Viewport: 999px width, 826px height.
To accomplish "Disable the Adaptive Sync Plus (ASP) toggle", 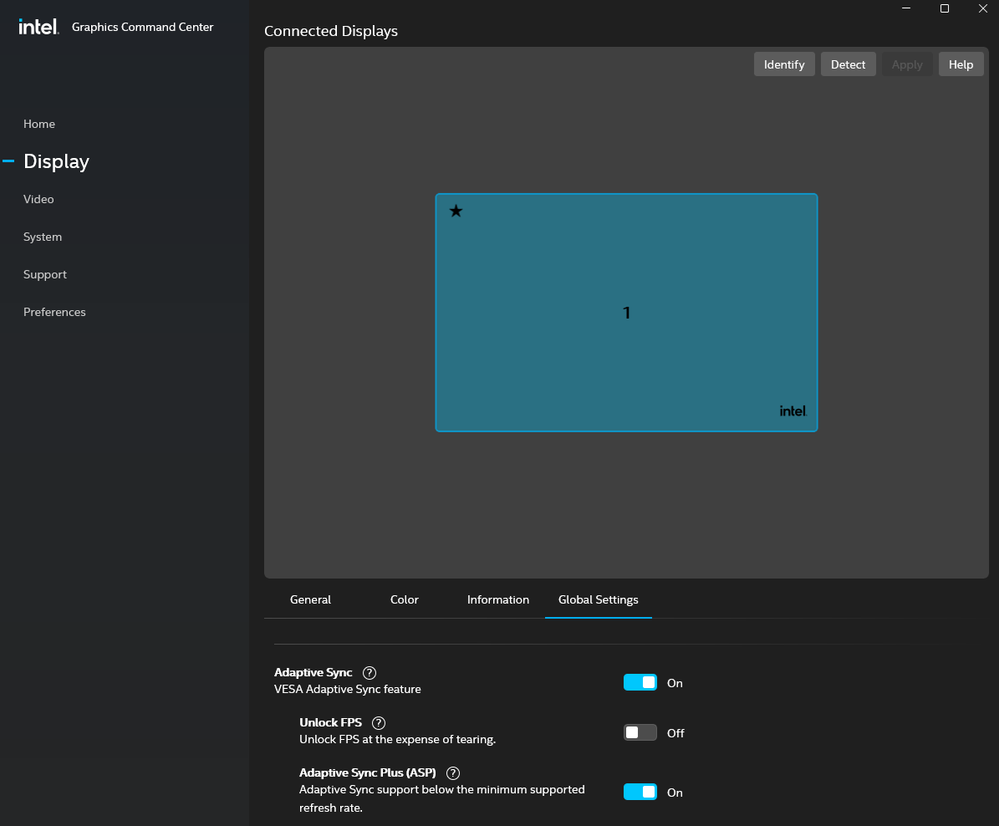I will click(640, 792).
